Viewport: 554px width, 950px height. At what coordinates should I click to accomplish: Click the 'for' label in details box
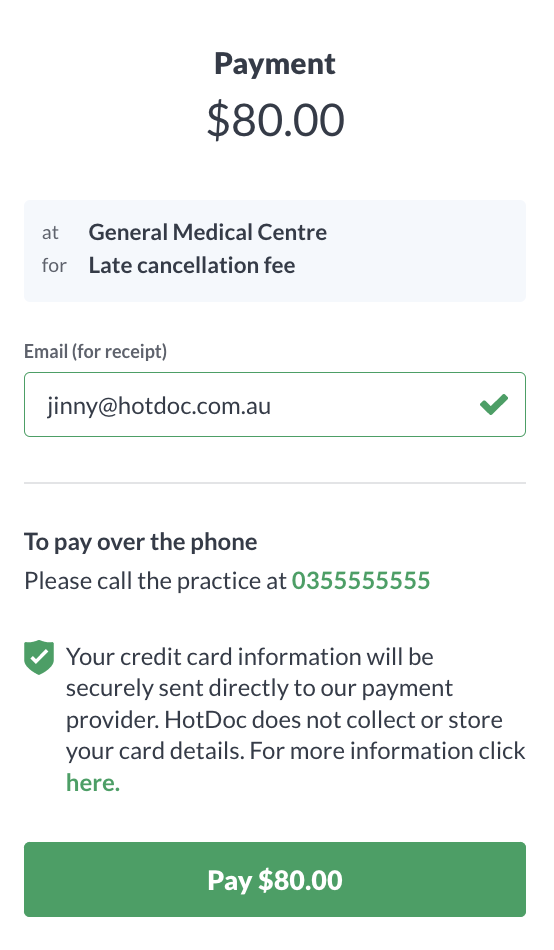(54, 265)
